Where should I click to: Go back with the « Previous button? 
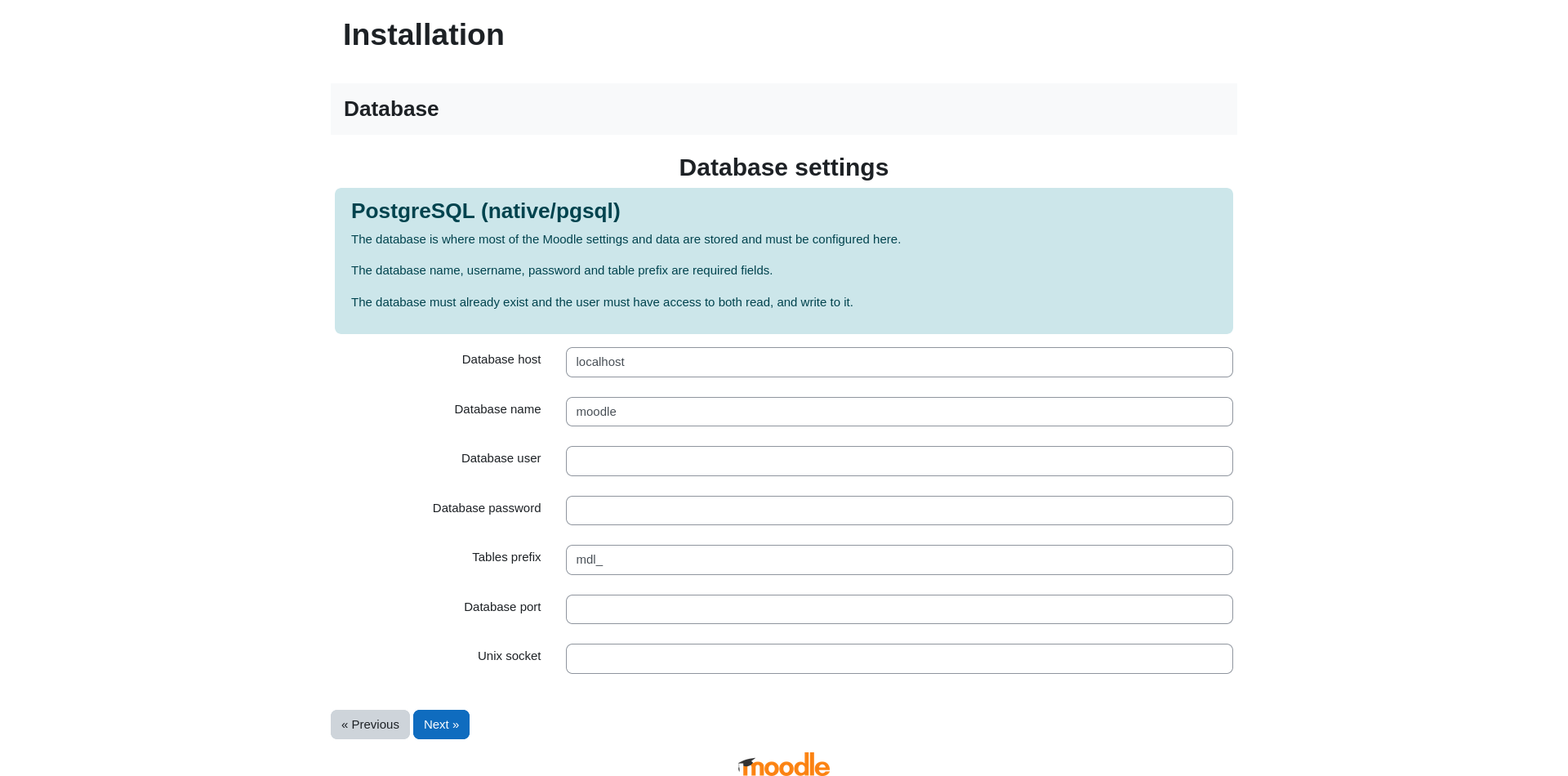coord(370,725)
